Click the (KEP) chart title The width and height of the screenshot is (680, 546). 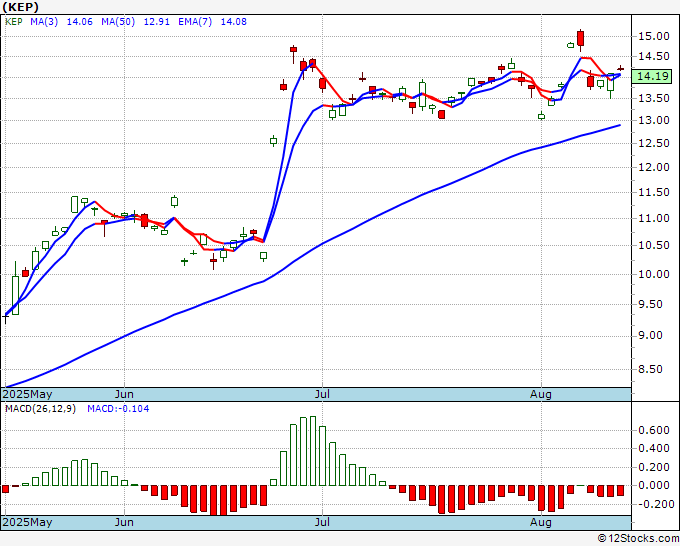click(x=20, y=7)
